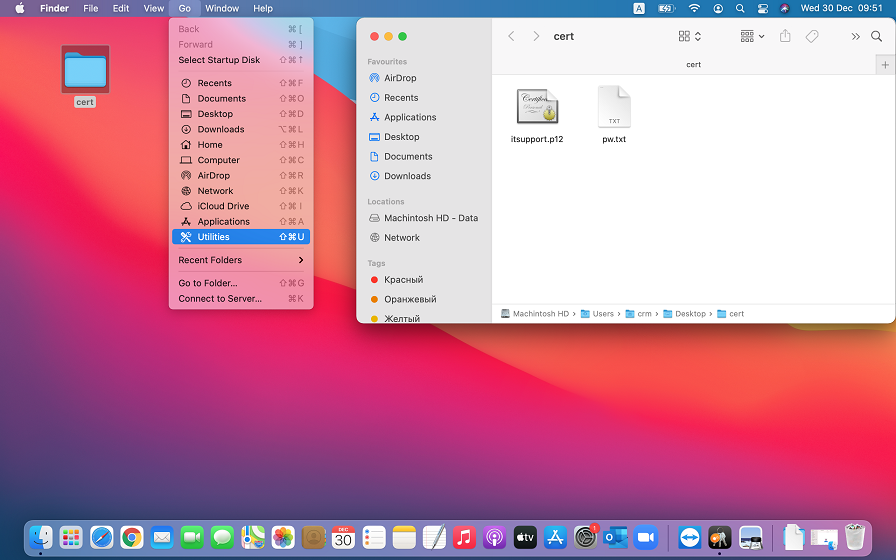Choose Utilities from the Go menu

(x=240, y=237)
